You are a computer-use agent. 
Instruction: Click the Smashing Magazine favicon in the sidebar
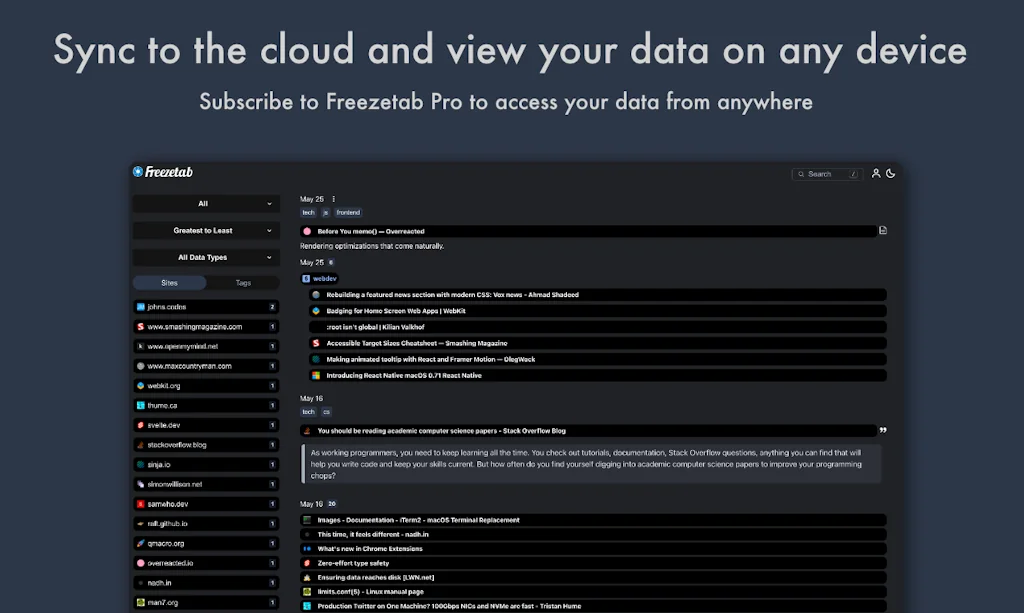click(x=140, y=326)
